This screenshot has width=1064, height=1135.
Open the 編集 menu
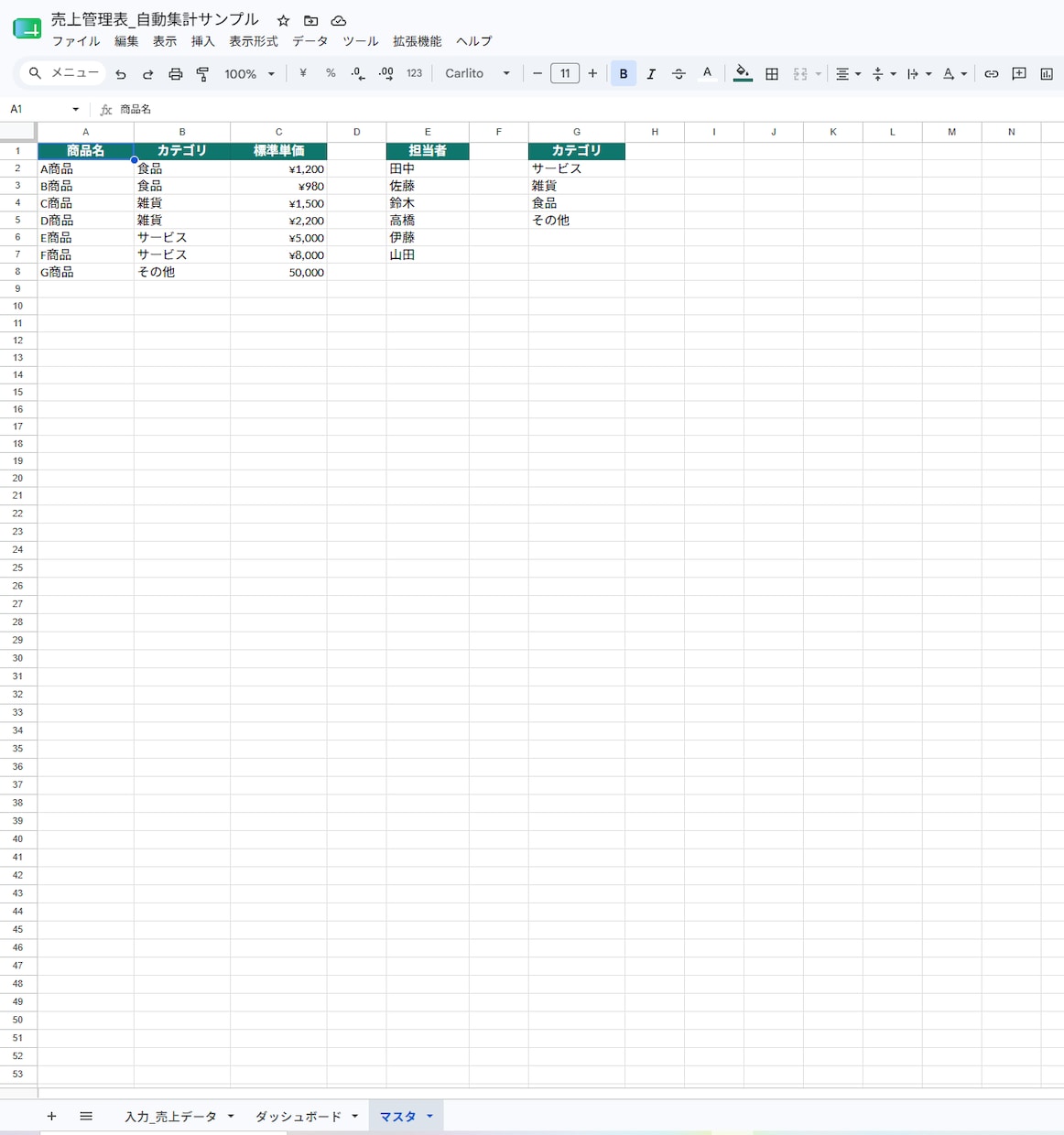click(126, 41)
